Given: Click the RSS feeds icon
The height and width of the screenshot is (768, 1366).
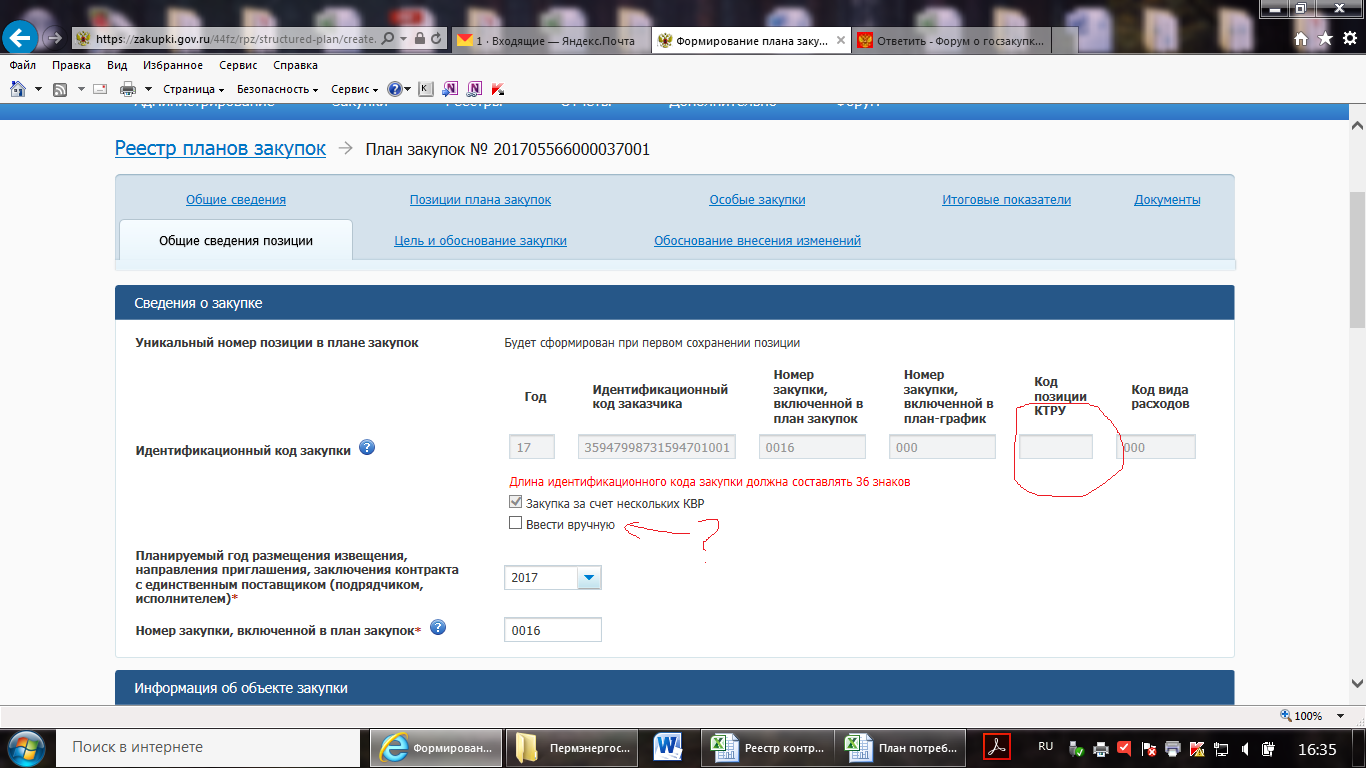Looking at the screenshot, I should [x=60, y=89].
